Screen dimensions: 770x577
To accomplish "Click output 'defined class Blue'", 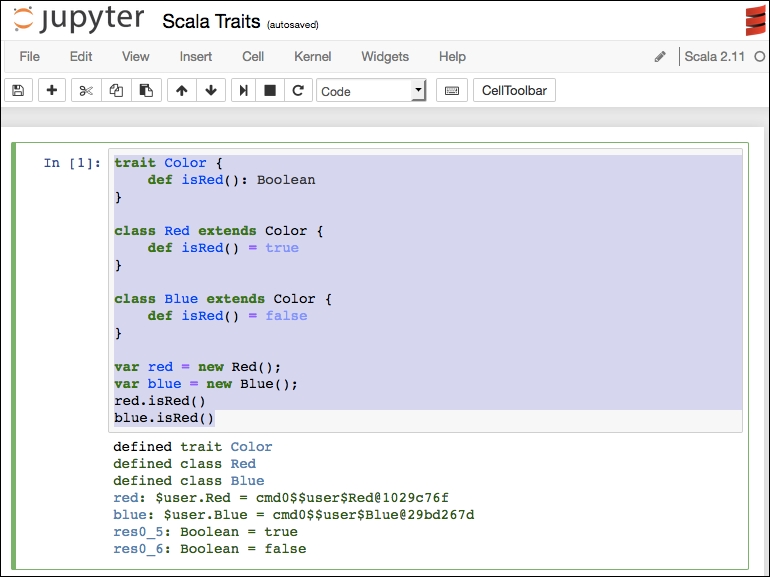I will pos(189,481).
